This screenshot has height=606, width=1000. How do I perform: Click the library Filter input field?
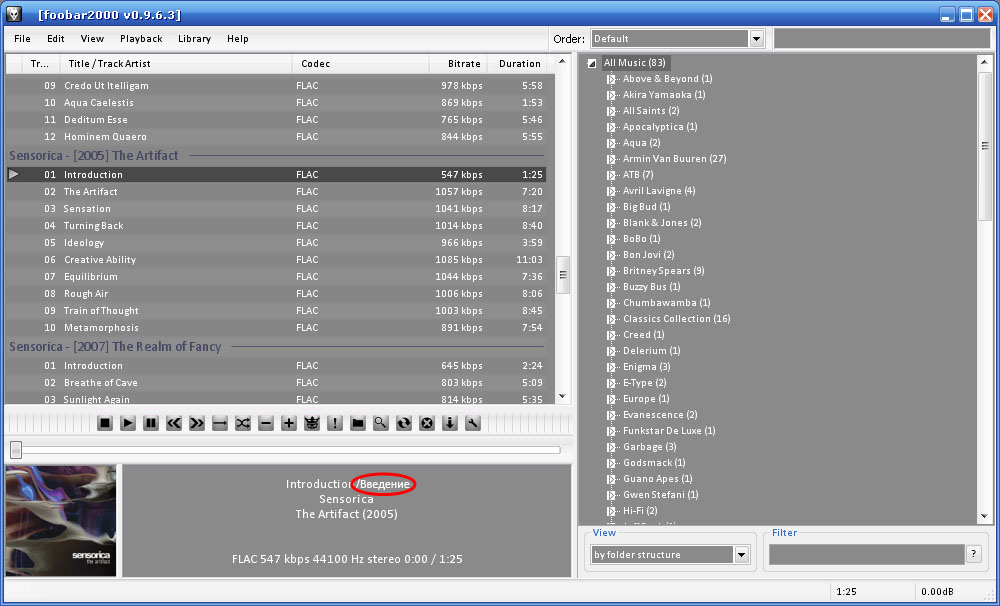tap(866, 555)
